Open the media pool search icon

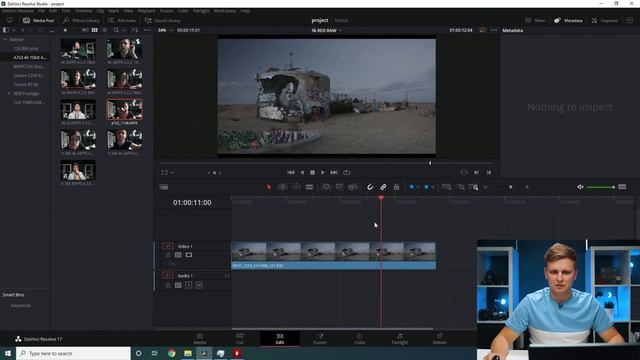[116, 30]
